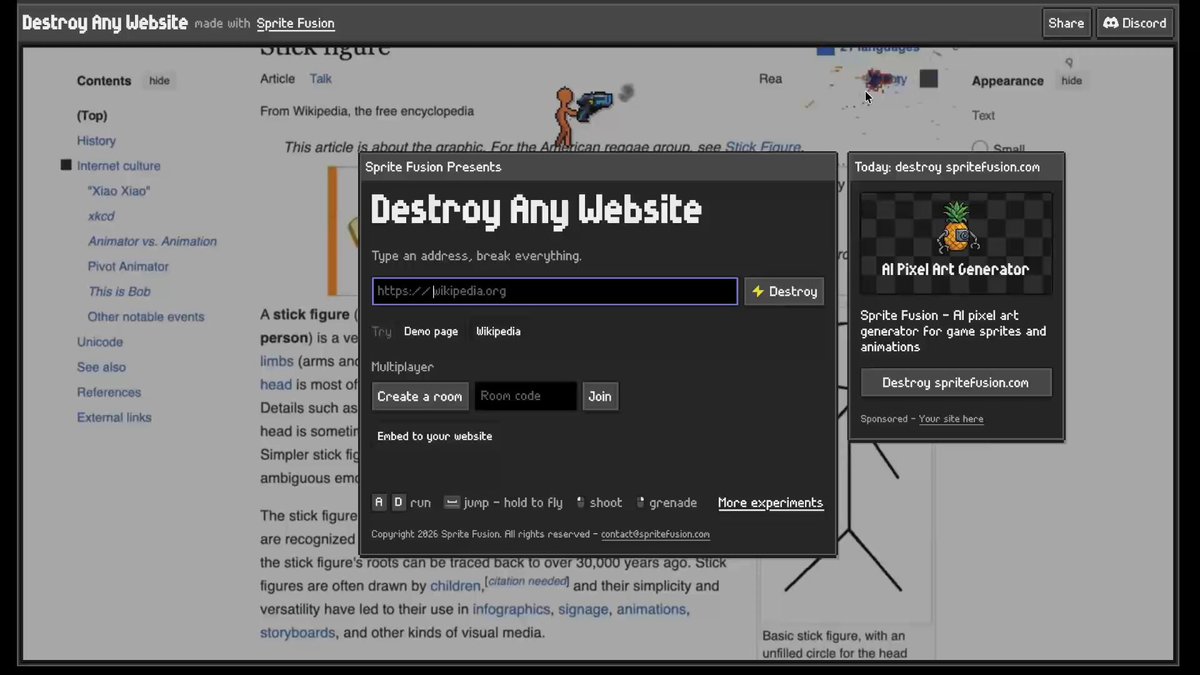Screen dimensions: 1200x675
Task: Follow the Sprite Fusion link in the header
Action: pyautogui.click(x=295, y=23)
